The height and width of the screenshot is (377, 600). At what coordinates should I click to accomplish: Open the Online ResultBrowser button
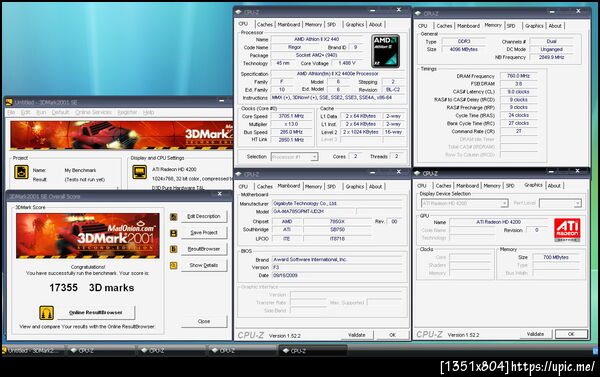coord(96,313)
